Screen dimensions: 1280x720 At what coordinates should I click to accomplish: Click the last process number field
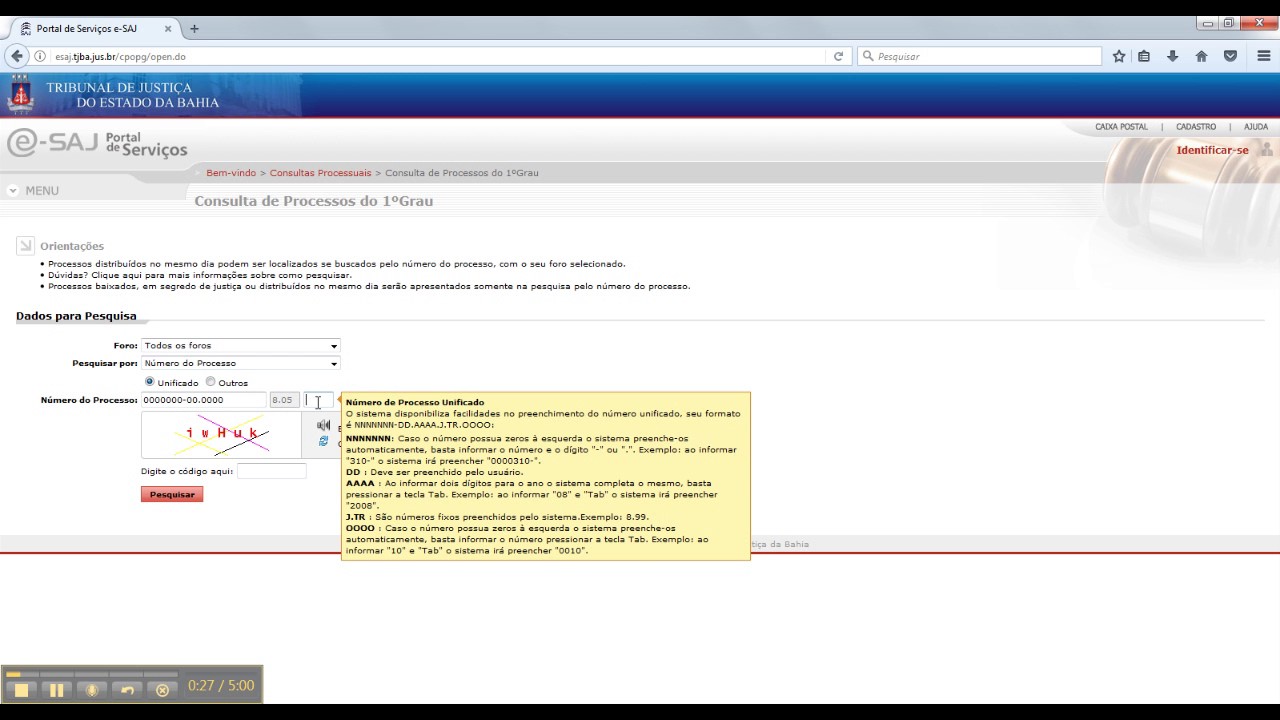click(x=319, y=400)
